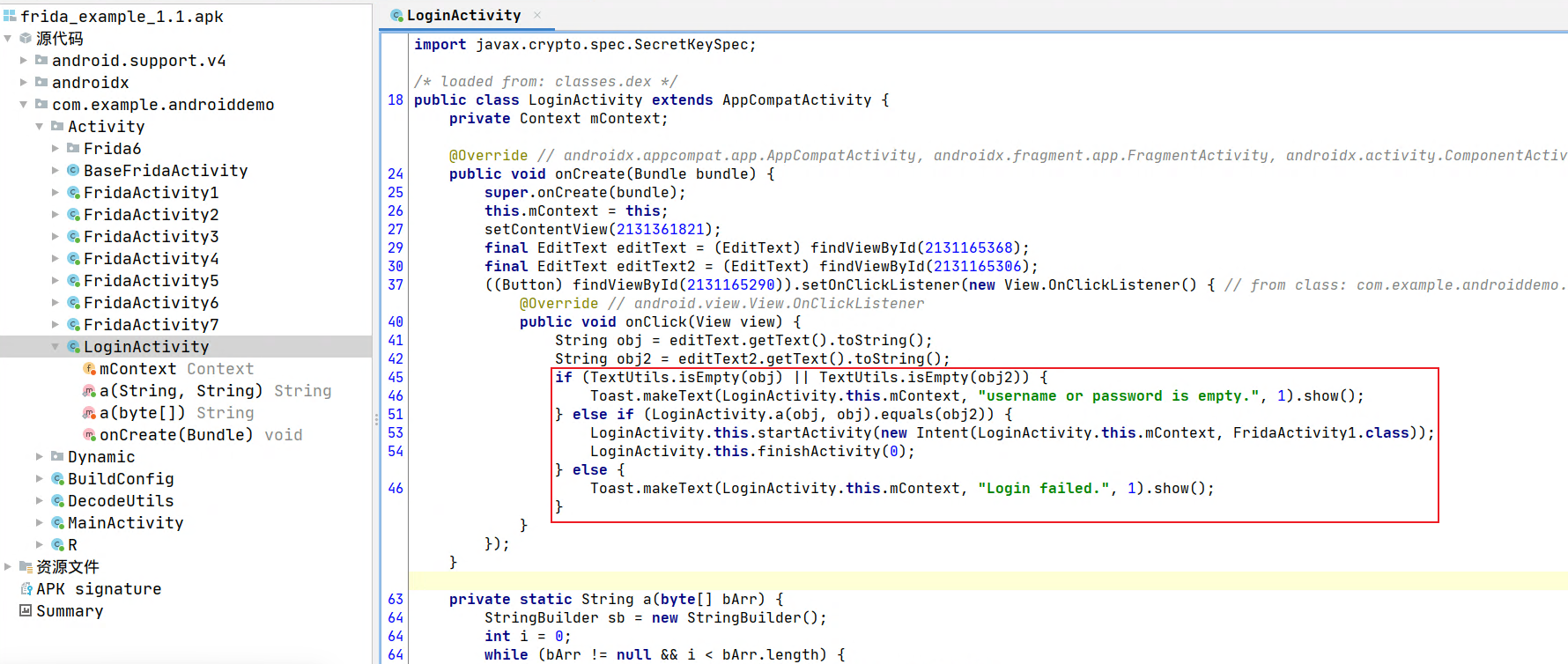1568x664 pixels.
Task: Click the "Login failed." string literal
Action: (x=1044, y=488)
